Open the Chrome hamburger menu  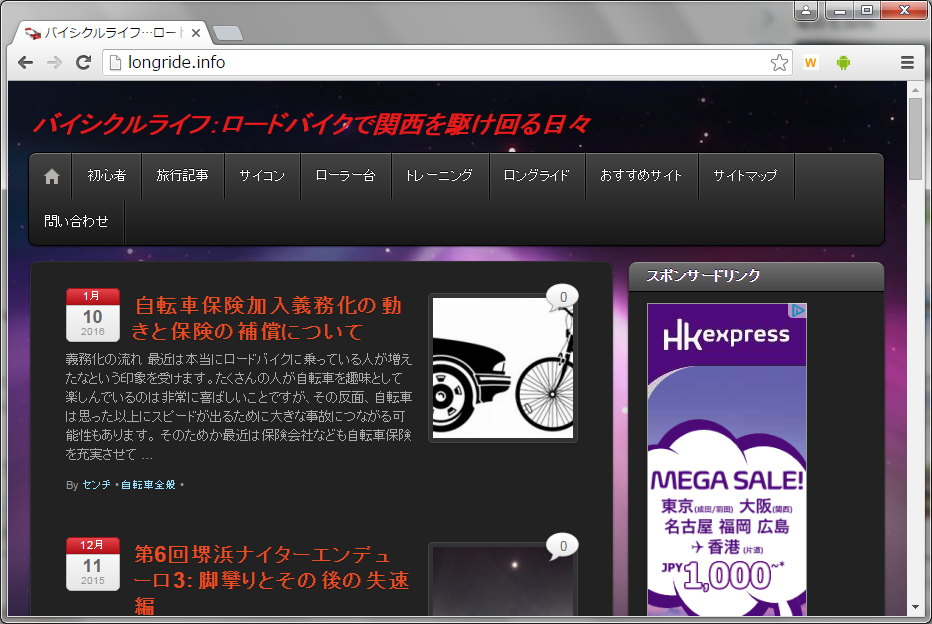point(907,62)
